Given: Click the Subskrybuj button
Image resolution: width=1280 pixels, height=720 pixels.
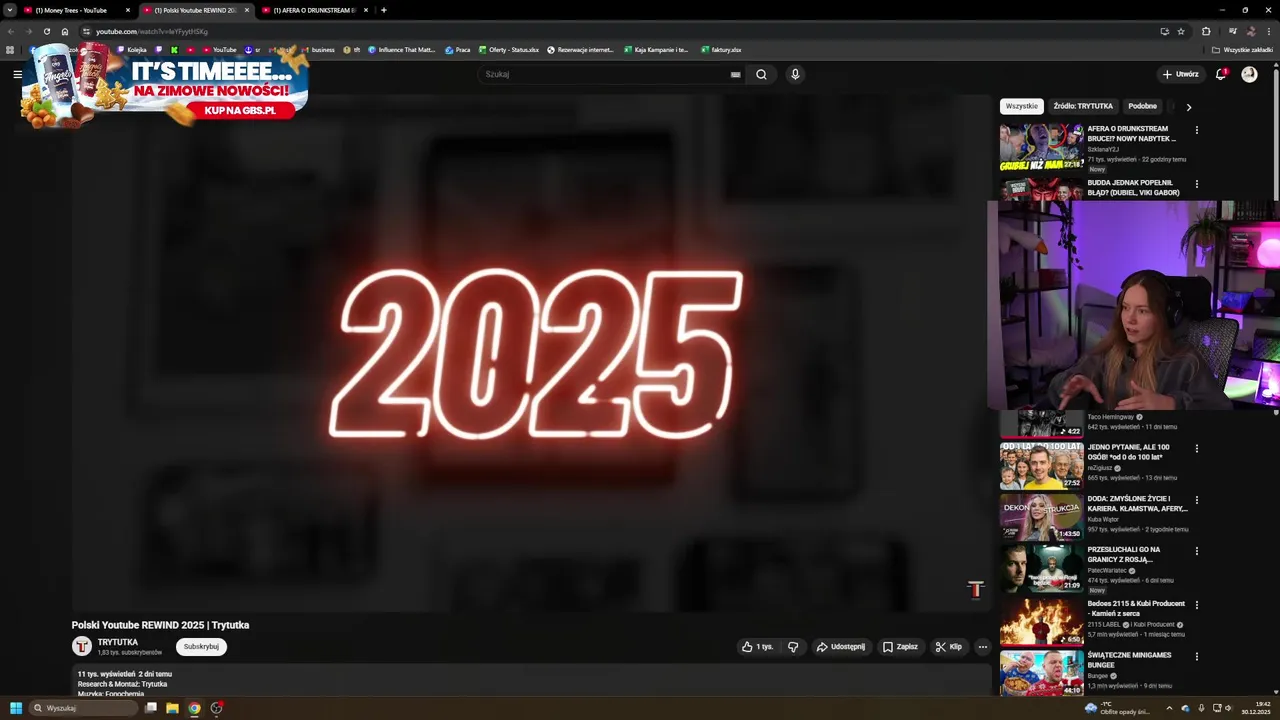Looking at the screenshot, I should [x=201, y=647].
